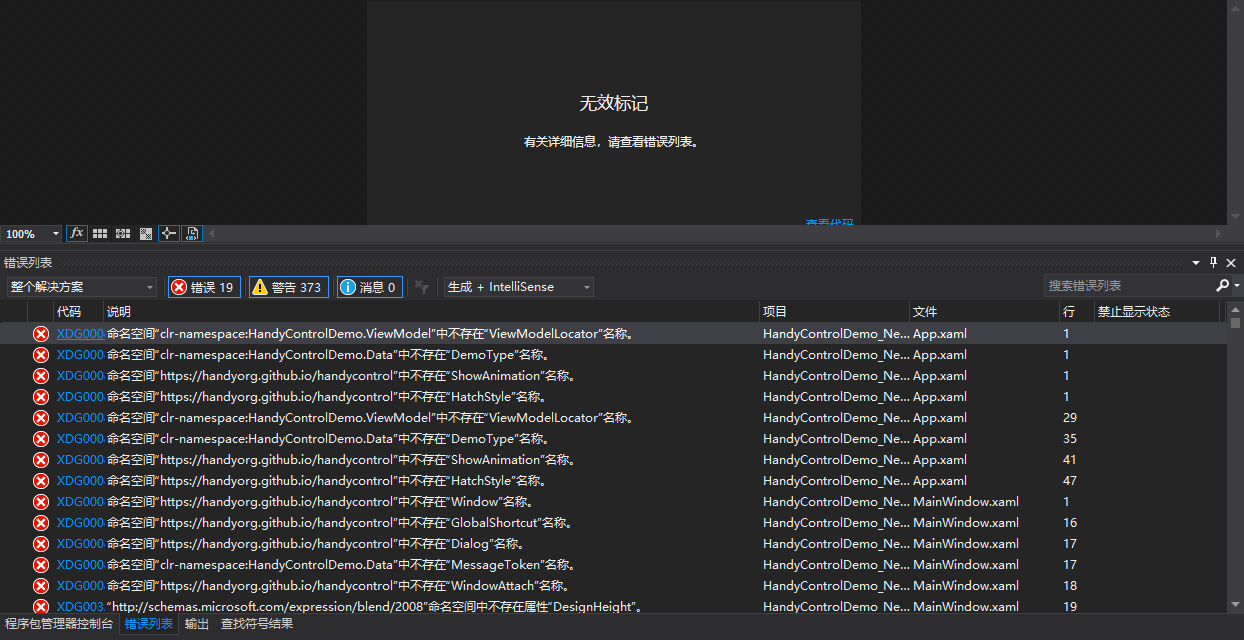Open the 整个解决方案 scope dropdown
Image resolution: width=1244 pixels, height=640 pixels.
[81, 287]
